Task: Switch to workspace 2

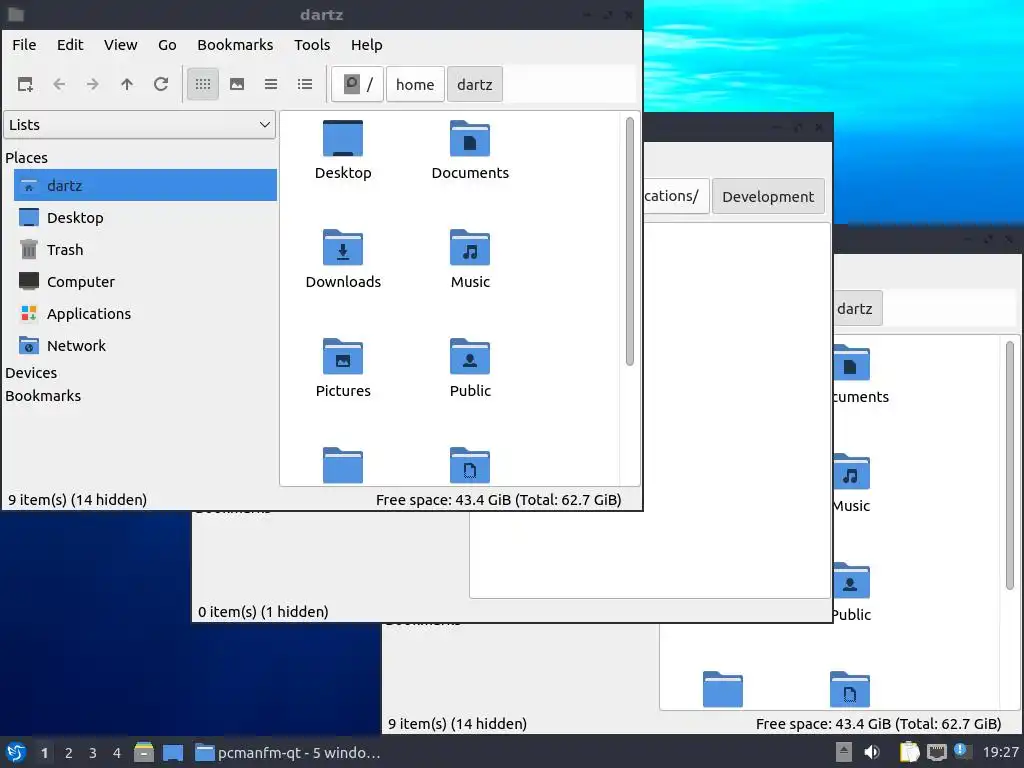Action: (x=69, y=753)
